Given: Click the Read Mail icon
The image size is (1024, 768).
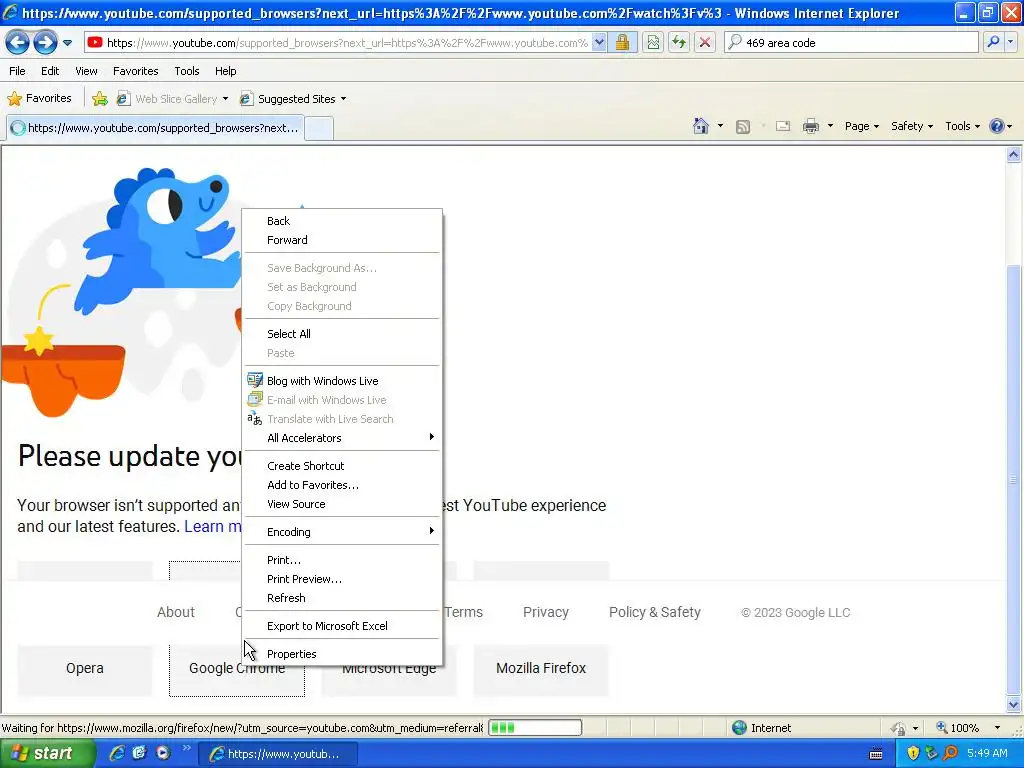Looking at the screenshot, I should [x=783, y=127].
